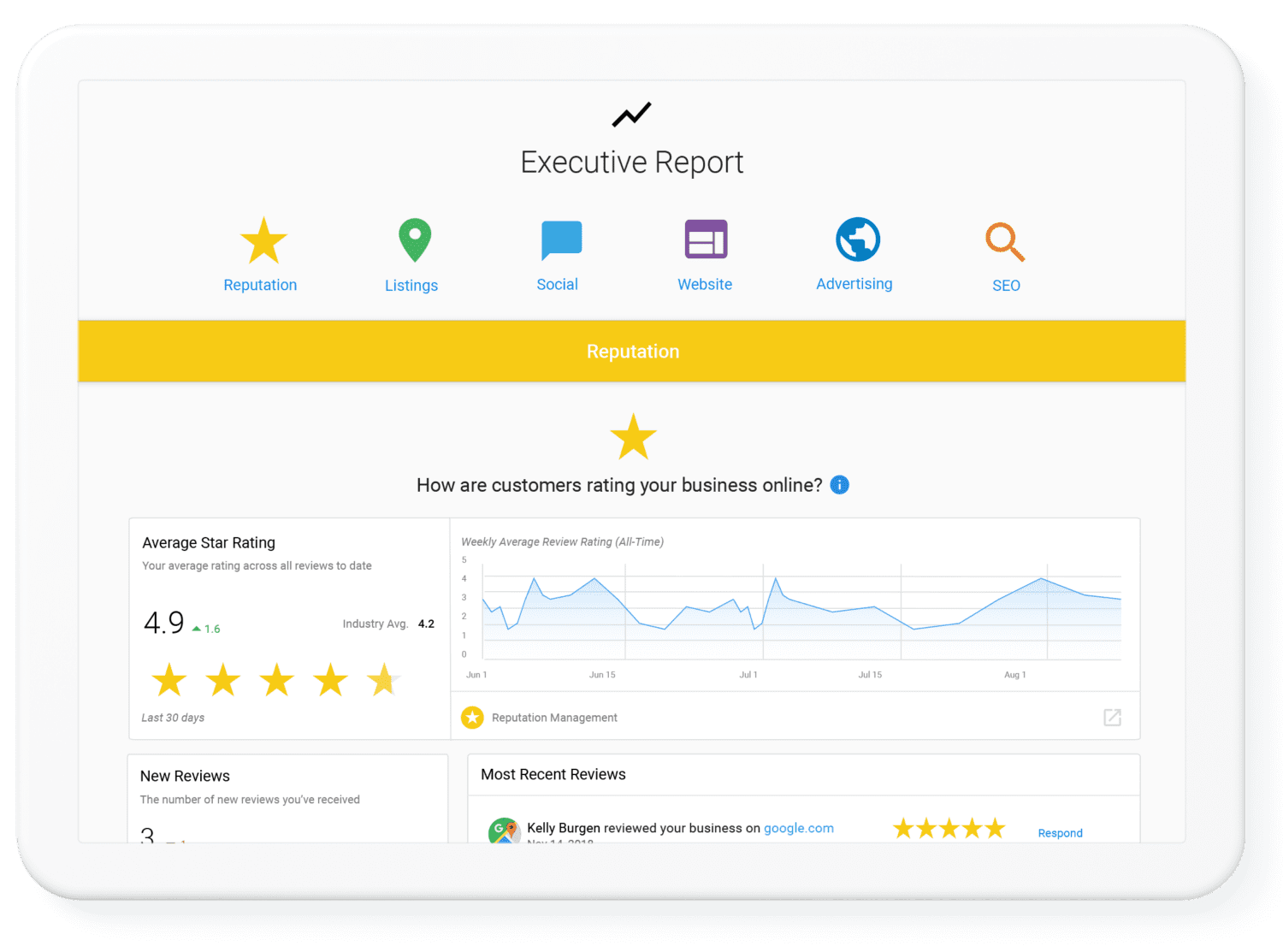Jump to the Advertising section label
The height and width of the screenshot is (952, 1283).
(854, 284)
